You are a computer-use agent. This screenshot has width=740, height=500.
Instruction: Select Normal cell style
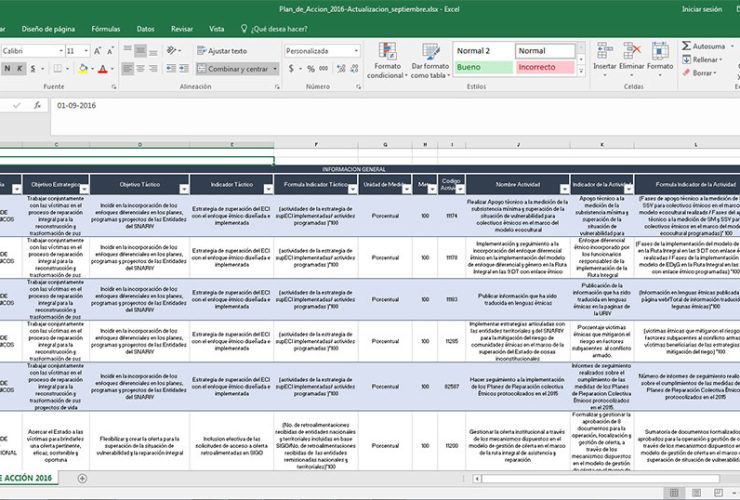(x=546, y=51)
